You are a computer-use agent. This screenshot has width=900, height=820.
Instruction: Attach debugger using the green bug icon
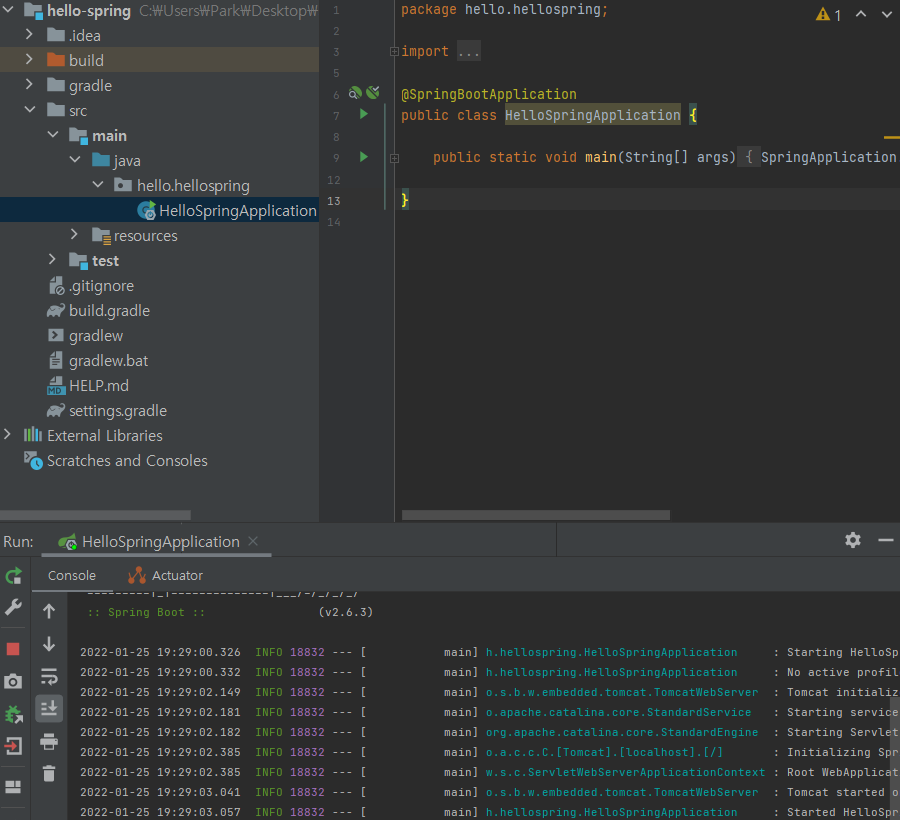(x=13, y=714)
